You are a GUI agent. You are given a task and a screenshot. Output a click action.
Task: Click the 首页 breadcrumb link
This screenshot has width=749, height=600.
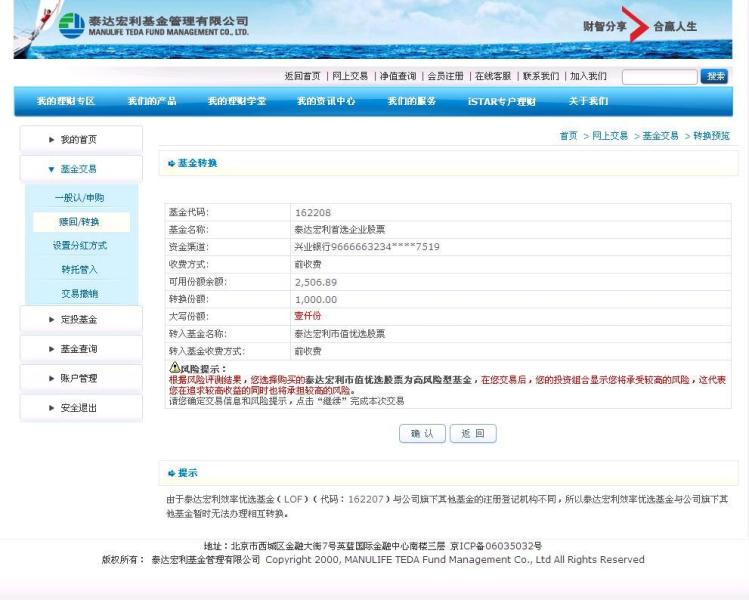tap(568, 136)
